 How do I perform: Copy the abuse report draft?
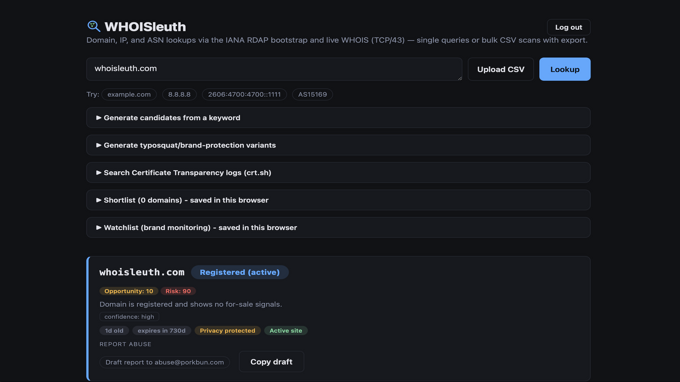(271, 362)
